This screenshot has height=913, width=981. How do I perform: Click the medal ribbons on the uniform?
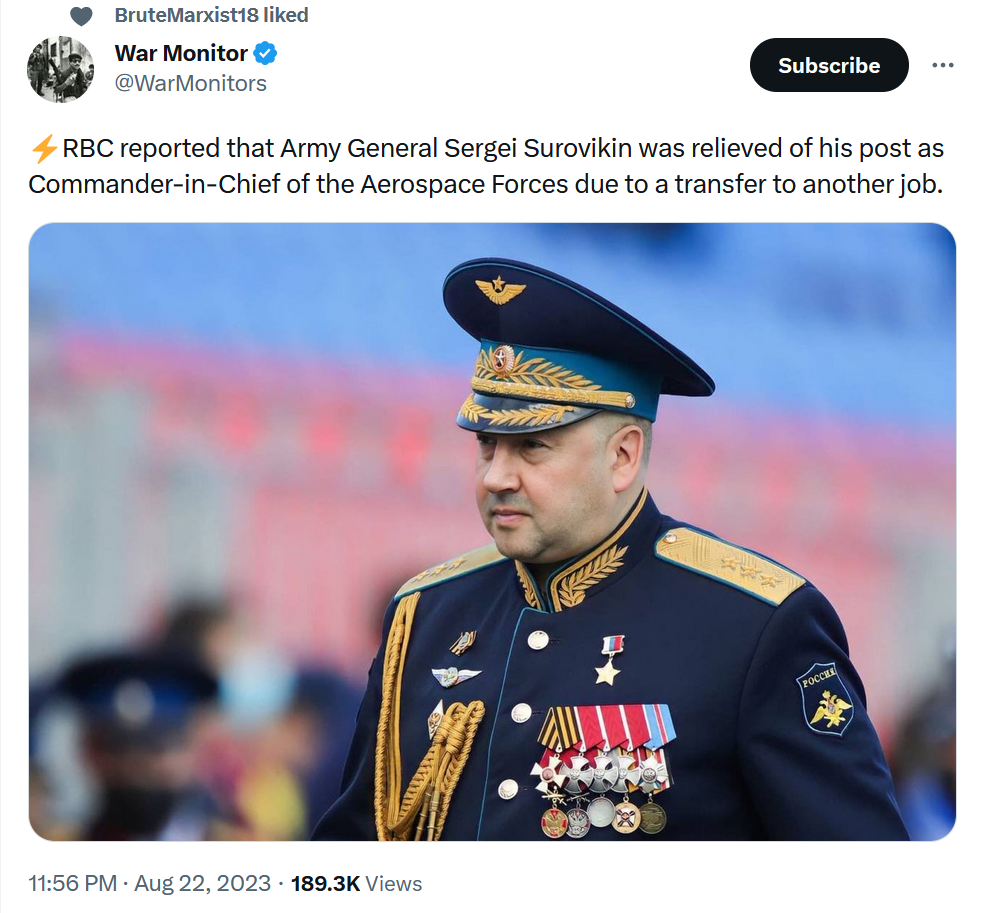pos(607,726)
